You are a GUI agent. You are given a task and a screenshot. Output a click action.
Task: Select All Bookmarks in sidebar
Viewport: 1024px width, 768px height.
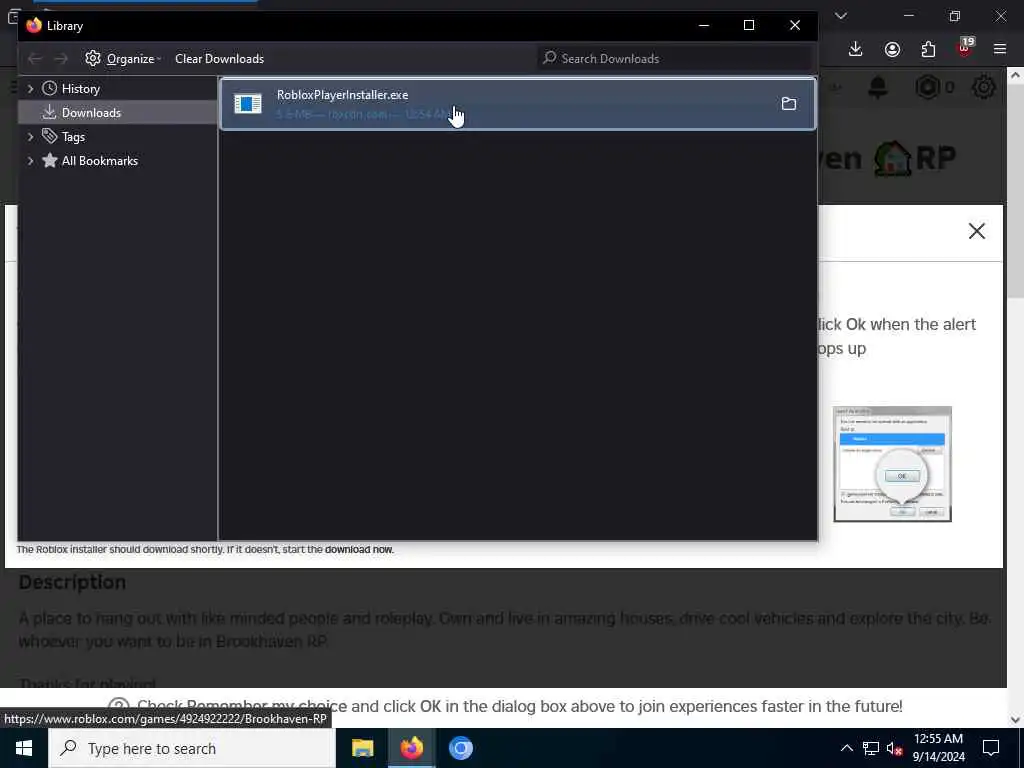(99, 161)
